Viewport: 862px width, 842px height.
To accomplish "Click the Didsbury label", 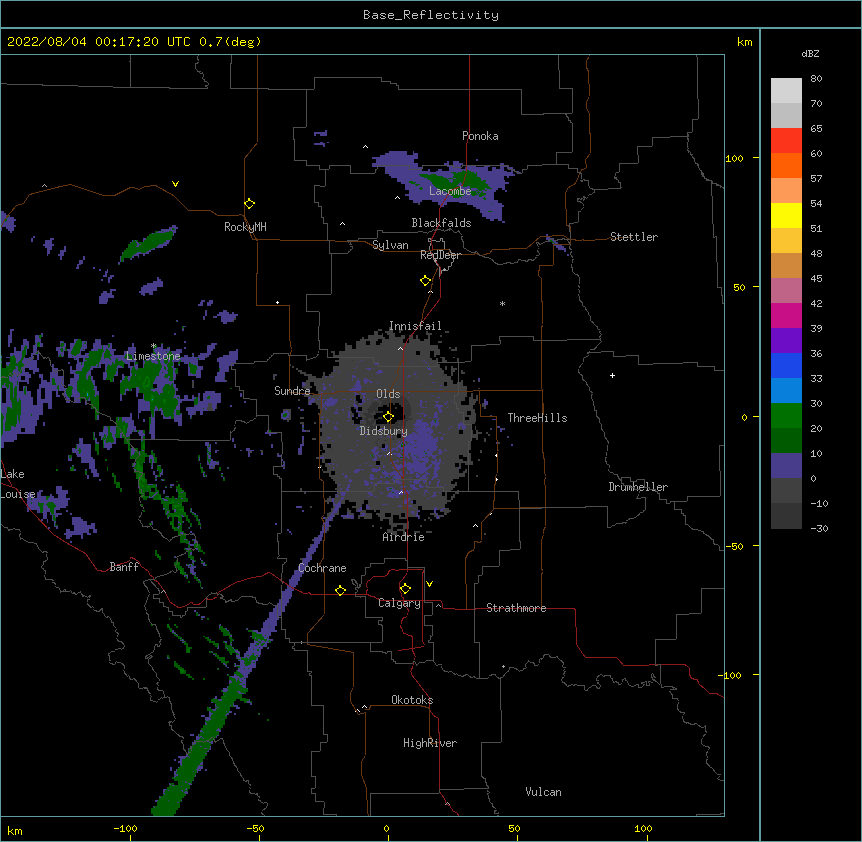I will [384, 431].
